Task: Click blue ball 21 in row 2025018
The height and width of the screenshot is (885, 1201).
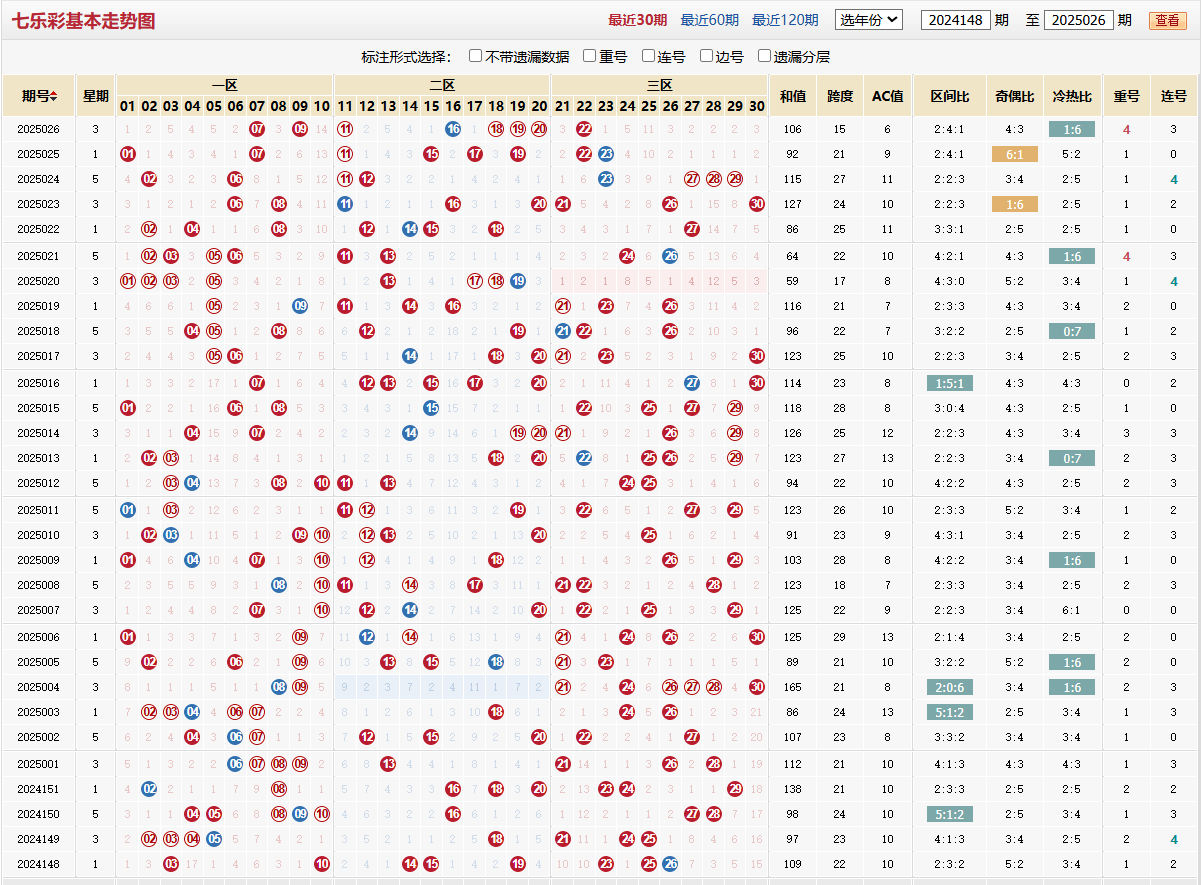Action: pyautogui.click(x=562, y=331)
